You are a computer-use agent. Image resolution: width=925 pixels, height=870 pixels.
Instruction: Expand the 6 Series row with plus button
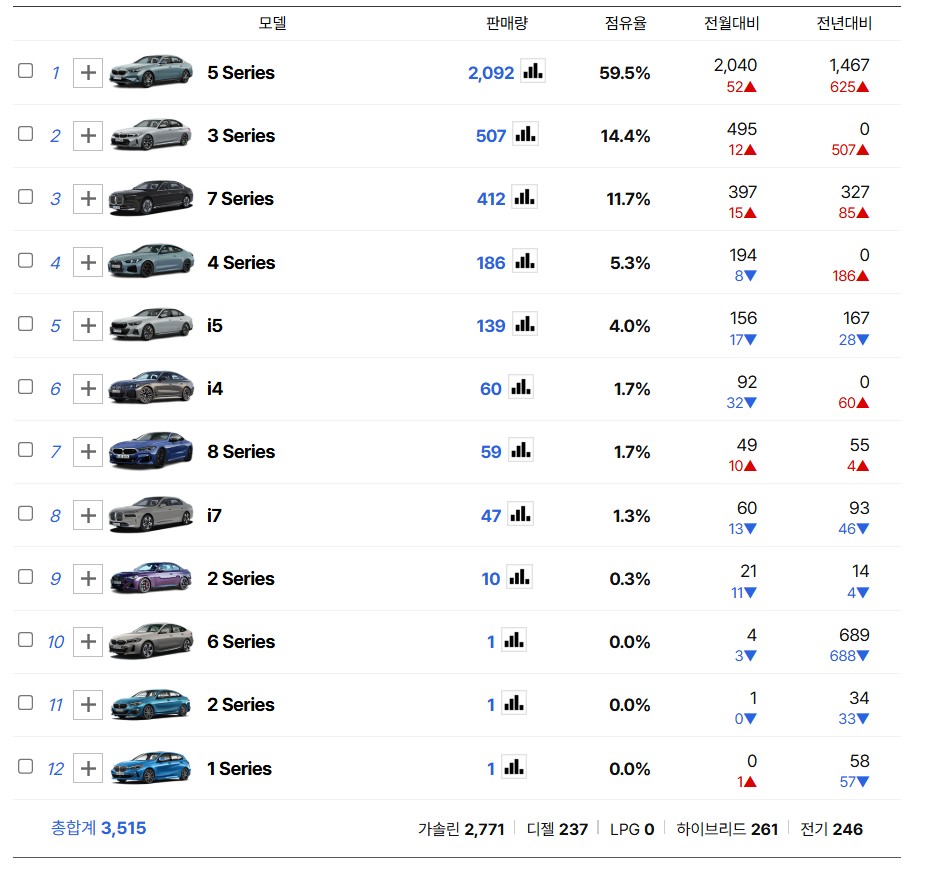(88, 642)
